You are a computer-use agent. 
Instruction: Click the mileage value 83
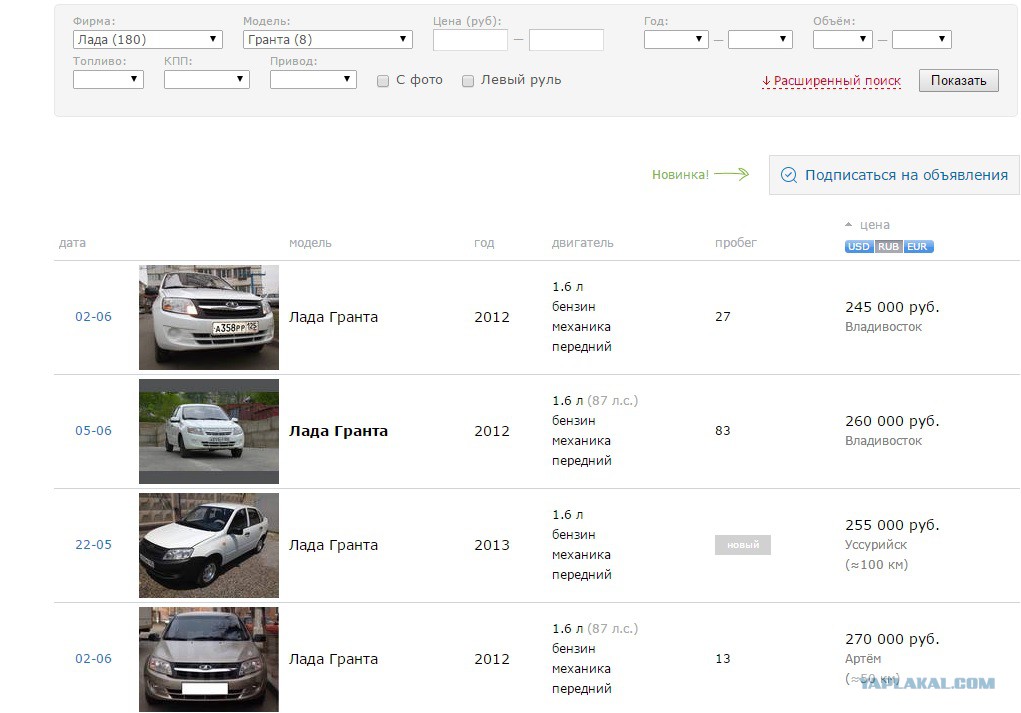coord(723,430)
